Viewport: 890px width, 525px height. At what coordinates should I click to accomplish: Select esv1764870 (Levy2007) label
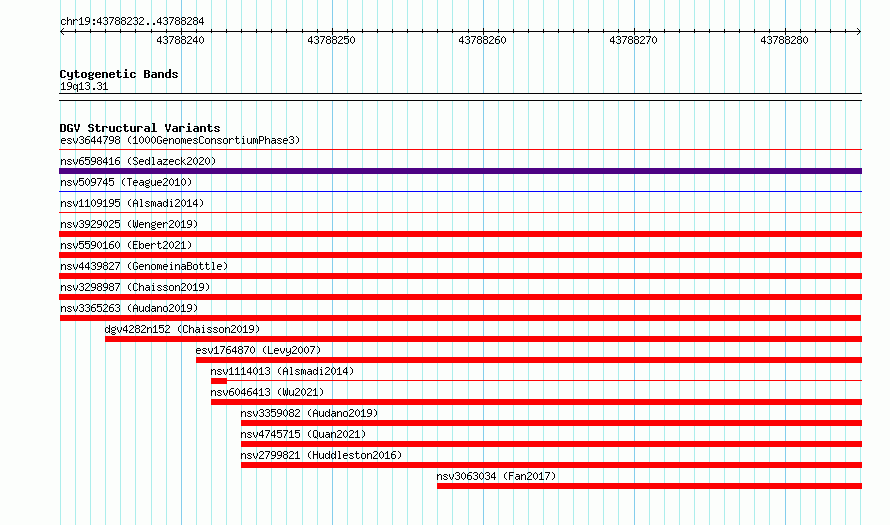(258, 350)
